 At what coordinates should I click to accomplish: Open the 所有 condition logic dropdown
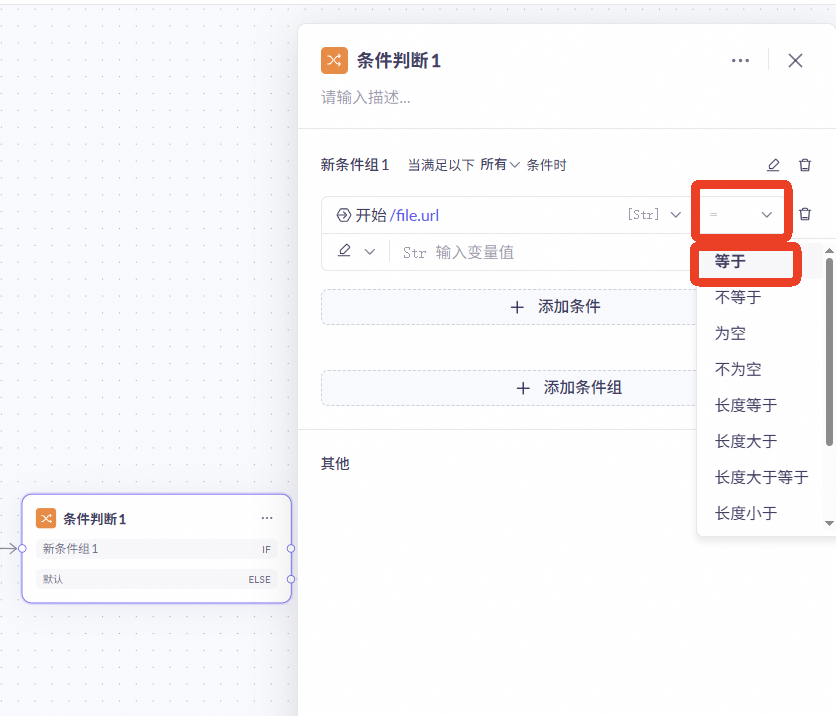click(500, 165)
